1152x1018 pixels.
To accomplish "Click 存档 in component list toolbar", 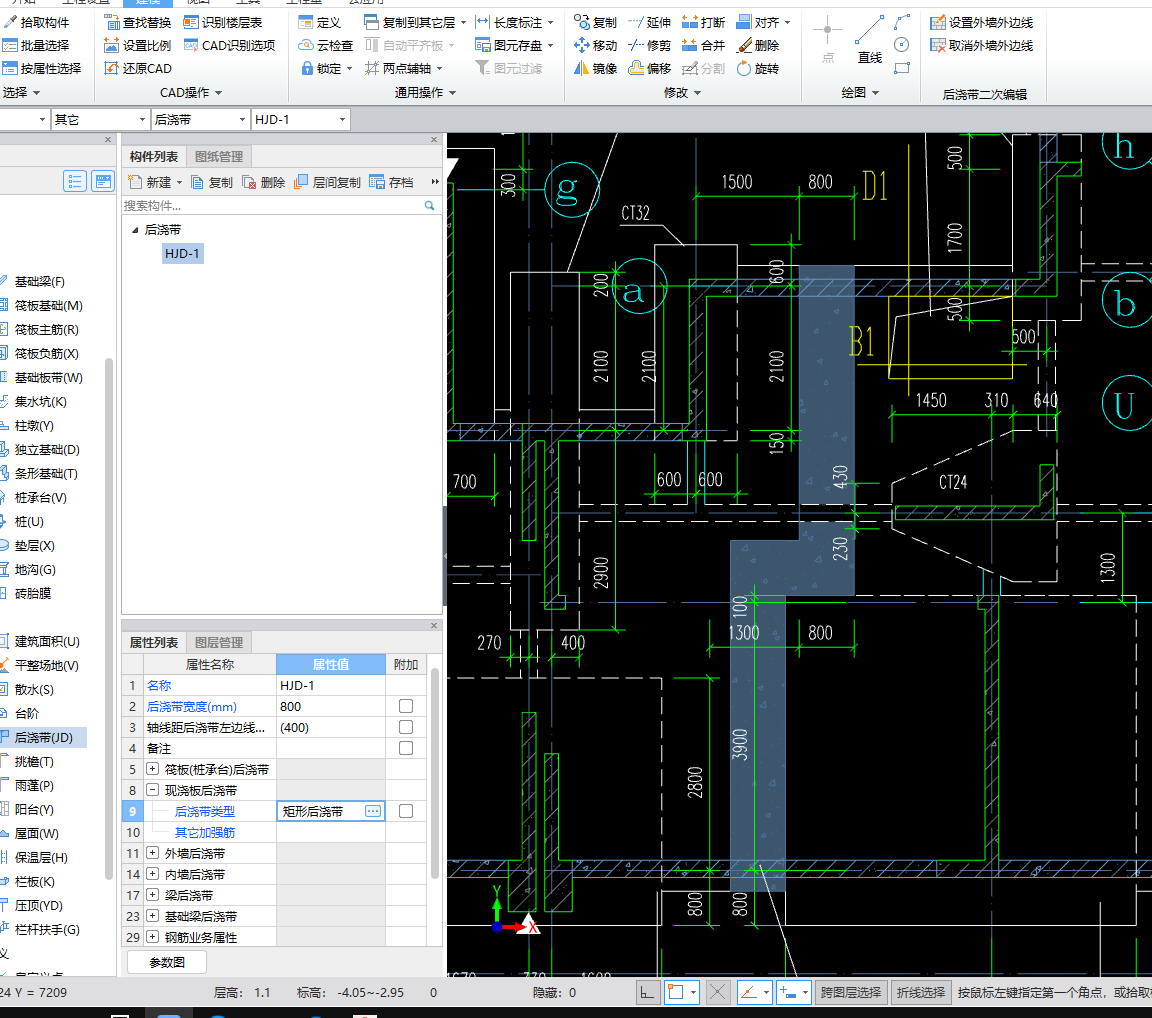I will point(392,182).
